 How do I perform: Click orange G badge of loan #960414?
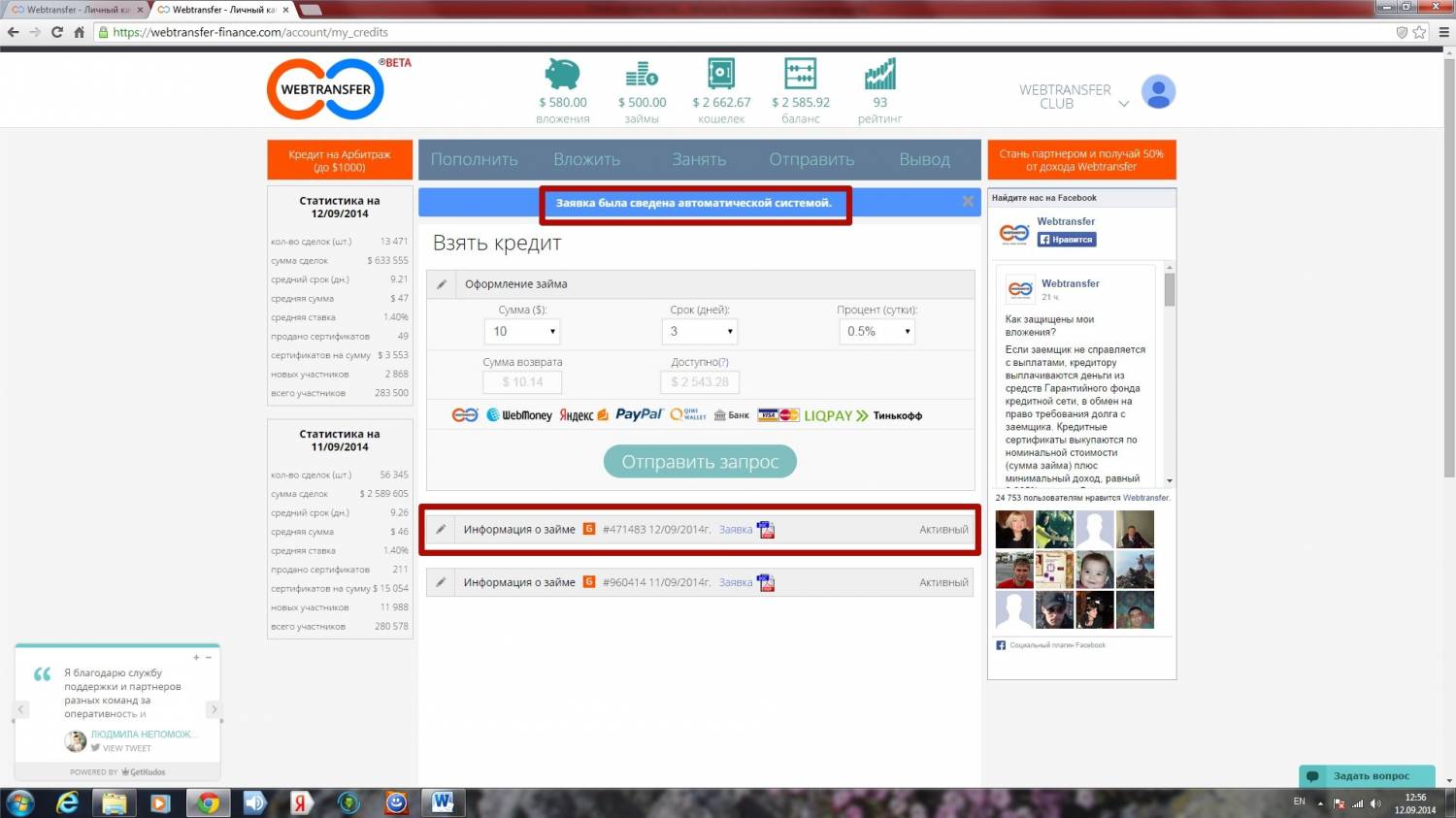click(x=589, y=582)
